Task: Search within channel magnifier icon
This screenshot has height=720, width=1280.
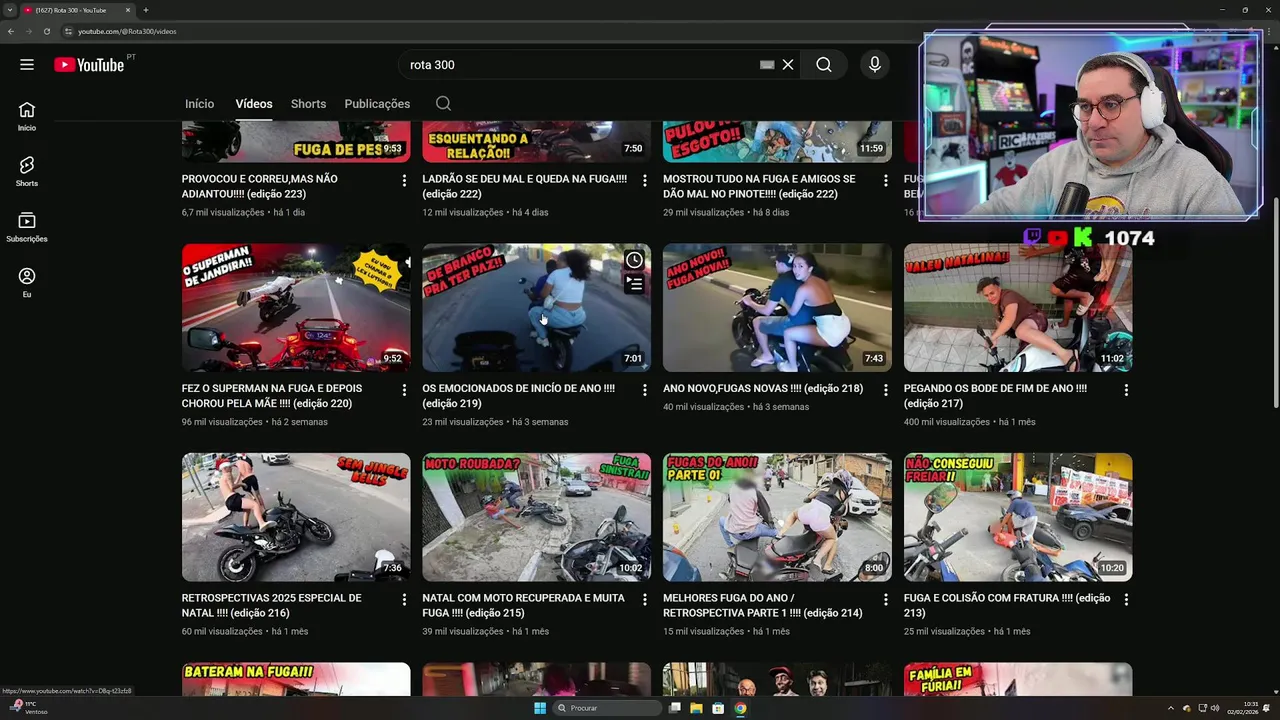Action: pyautogui.click(x=443, y=104)
